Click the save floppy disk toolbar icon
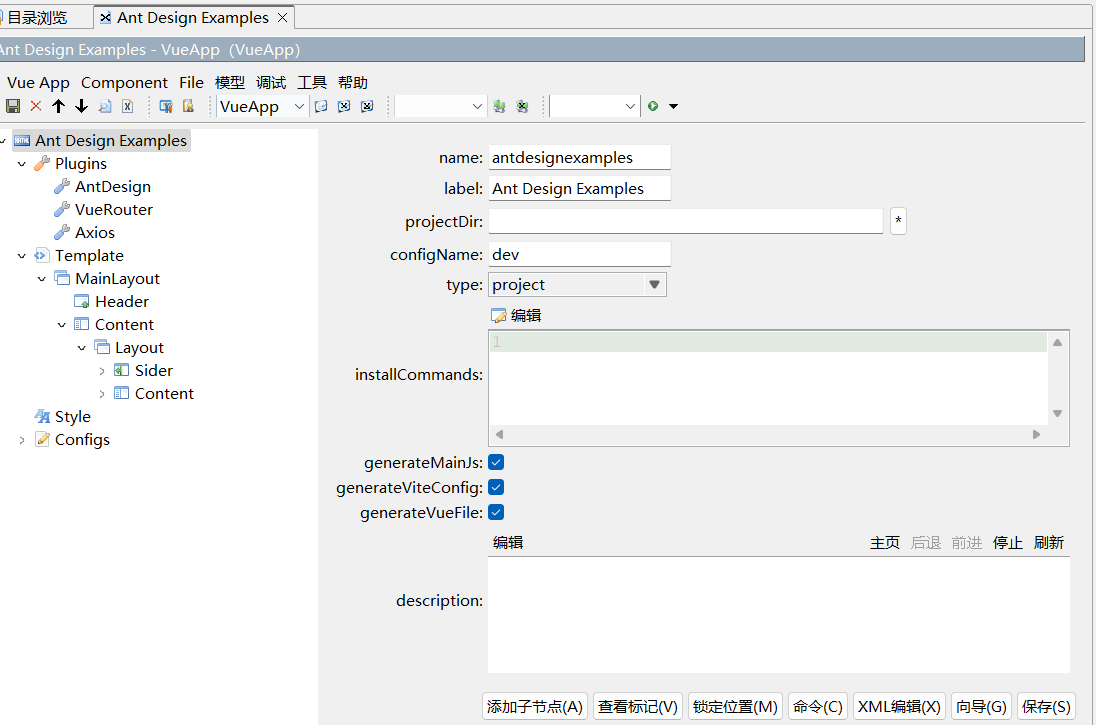The width and height of the screenshot is (1096, 725). 13,106
